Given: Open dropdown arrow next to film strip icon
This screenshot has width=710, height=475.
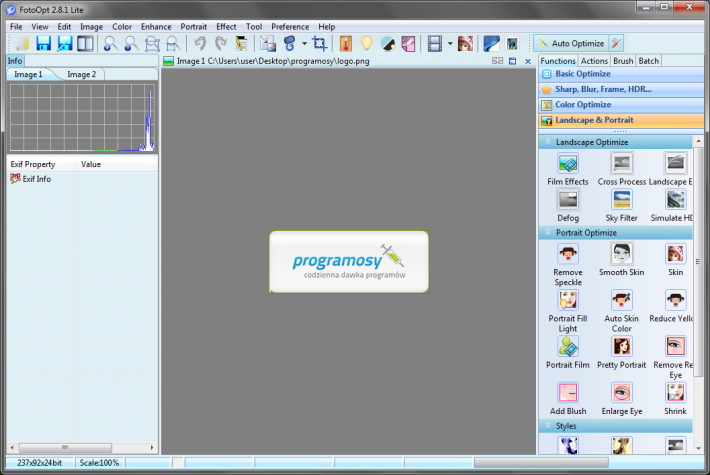Looking at the screenshot, I should pyautogui.click(x=450, y=43).
